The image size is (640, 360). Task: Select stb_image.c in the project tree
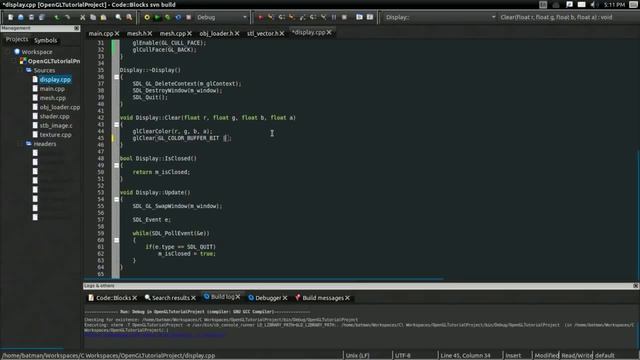tap(56, 125)
